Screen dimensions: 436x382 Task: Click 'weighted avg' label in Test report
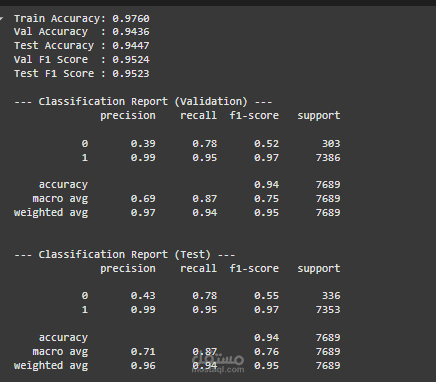pos(51,366)
